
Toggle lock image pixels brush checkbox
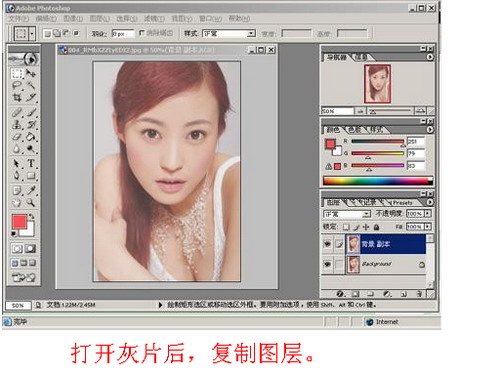click(356, 227)
